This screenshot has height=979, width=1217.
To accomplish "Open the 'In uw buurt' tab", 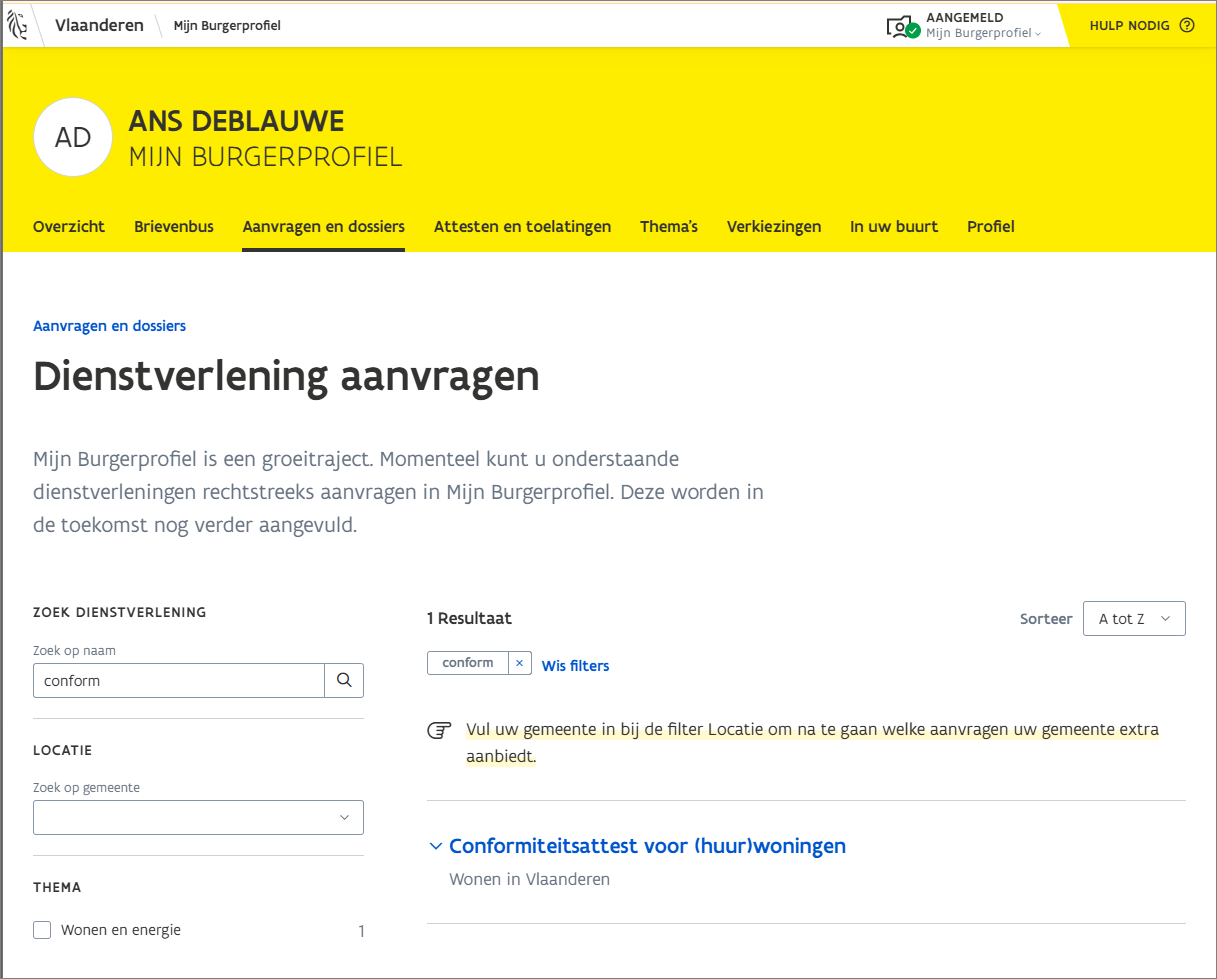I will point(893,227).
